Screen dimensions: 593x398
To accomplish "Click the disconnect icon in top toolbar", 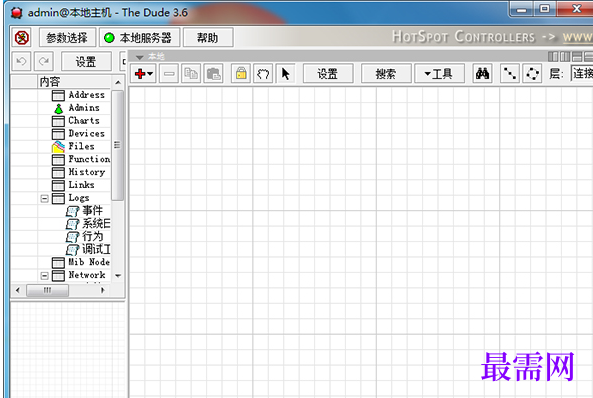I will [x=22, y=37].
